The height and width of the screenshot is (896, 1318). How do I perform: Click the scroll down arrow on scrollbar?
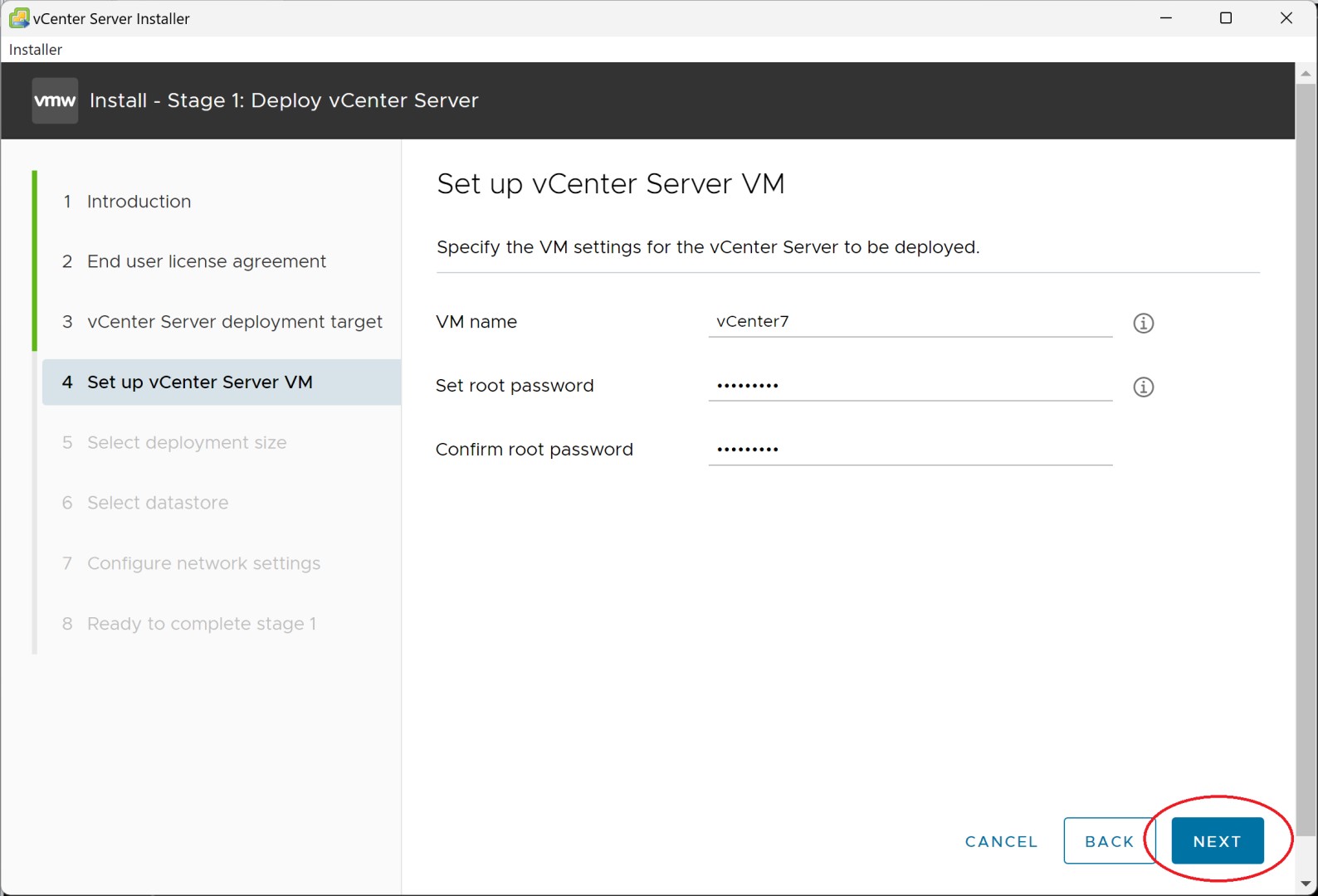coord(1306,884)
